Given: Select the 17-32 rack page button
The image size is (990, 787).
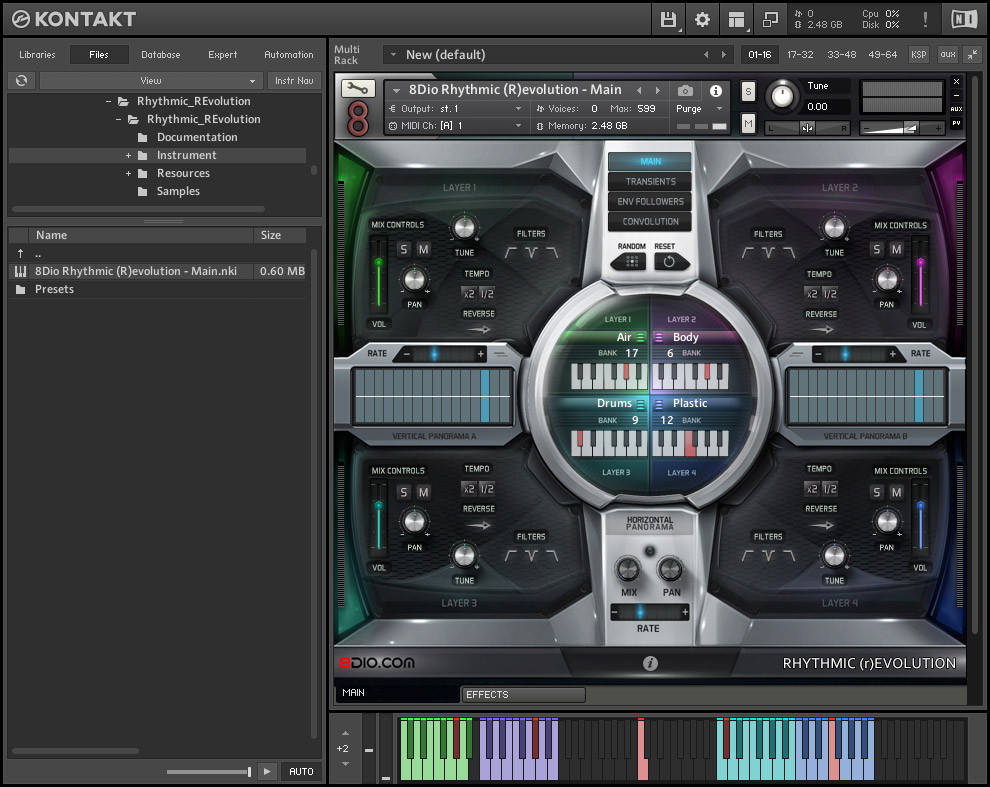Looking at the screenshot, I should coord(800,54).
